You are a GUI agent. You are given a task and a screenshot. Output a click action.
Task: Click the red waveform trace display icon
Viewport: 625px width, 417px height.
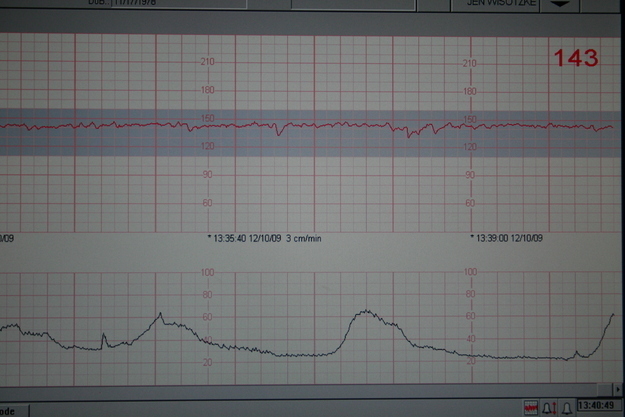pyautogui.click(x=531, y=408)
